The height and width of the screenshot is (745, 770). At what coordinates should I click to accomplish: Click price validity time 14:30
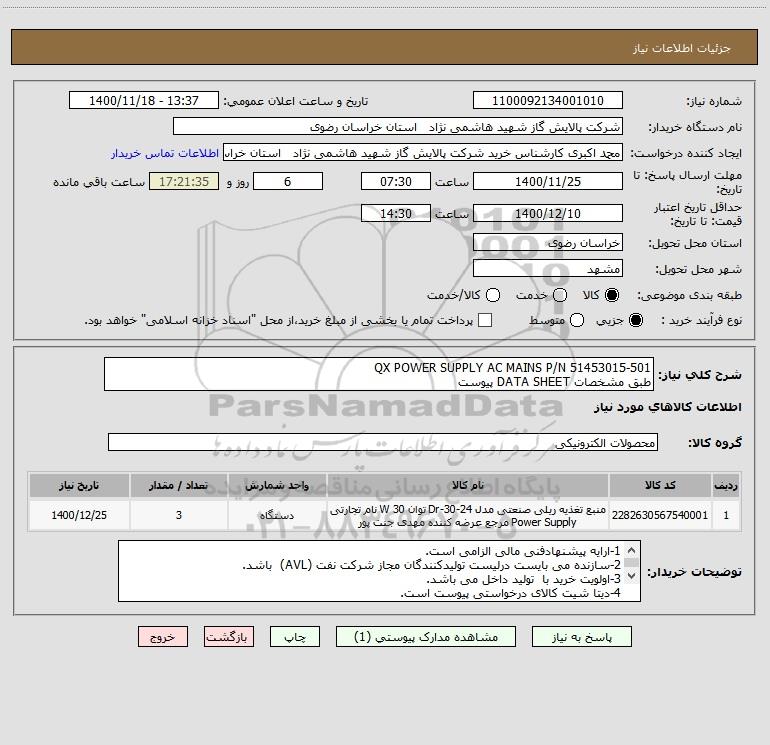coord(396,213)
